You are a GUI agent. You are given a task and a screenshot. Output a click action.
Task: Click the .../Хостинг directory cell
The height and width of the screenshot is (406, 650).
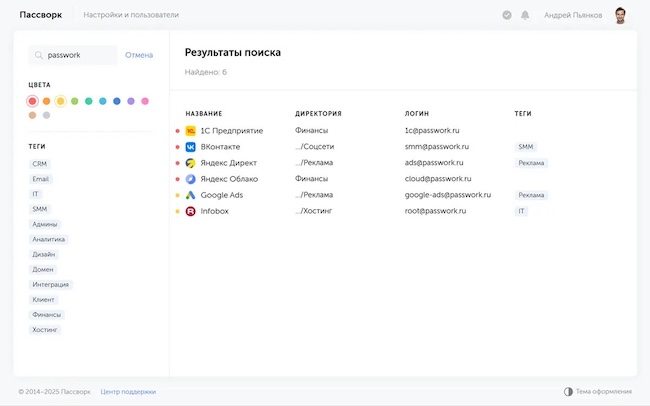(313, 211)
